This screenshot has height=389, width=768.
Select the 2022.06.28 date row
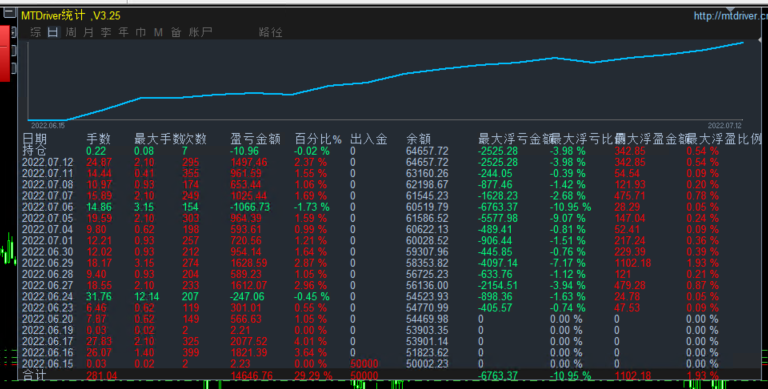tap(48, 274)
